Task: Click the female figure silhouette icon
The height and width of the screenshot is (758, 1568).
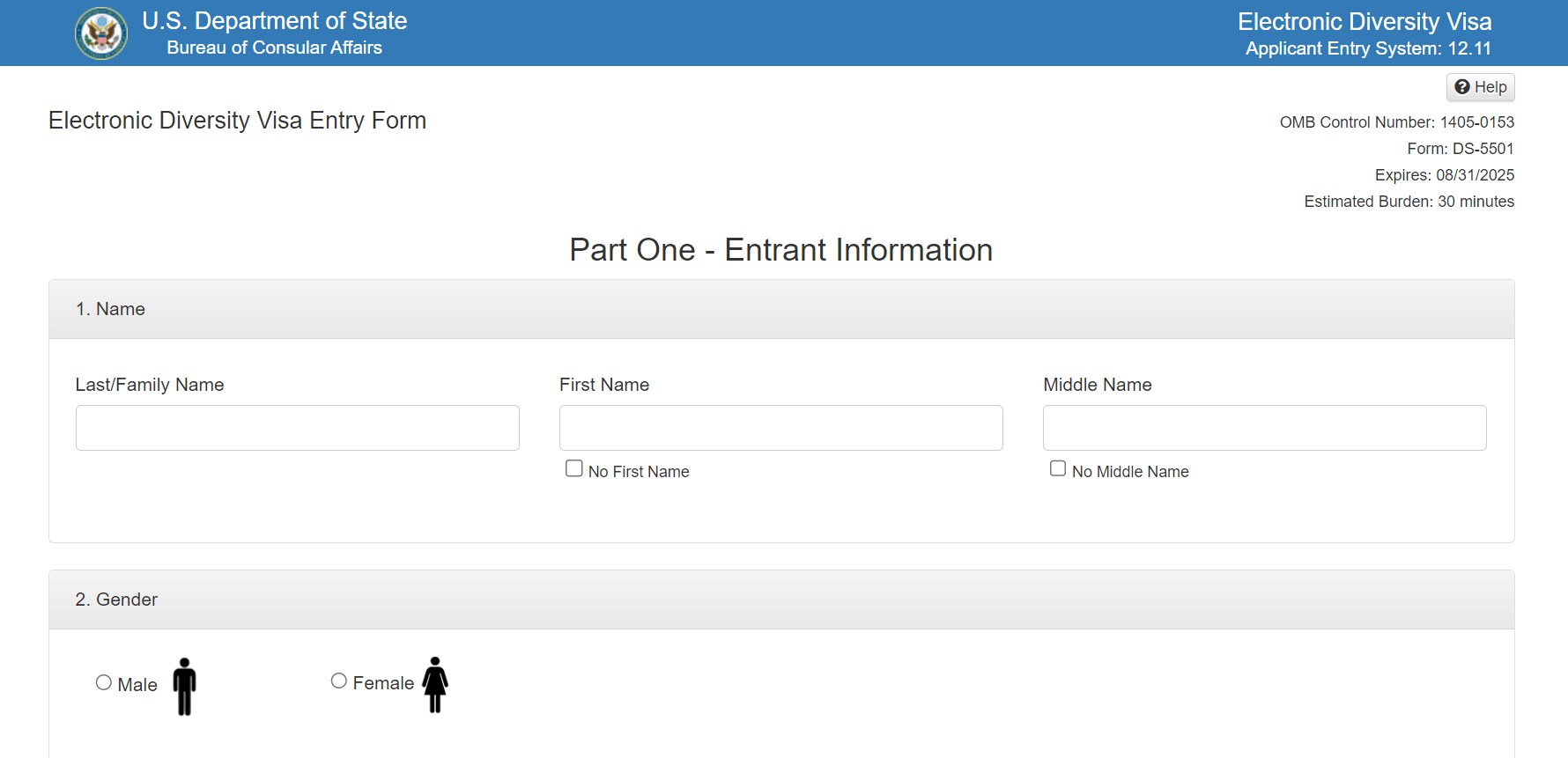Action: (x=435, y=684)
